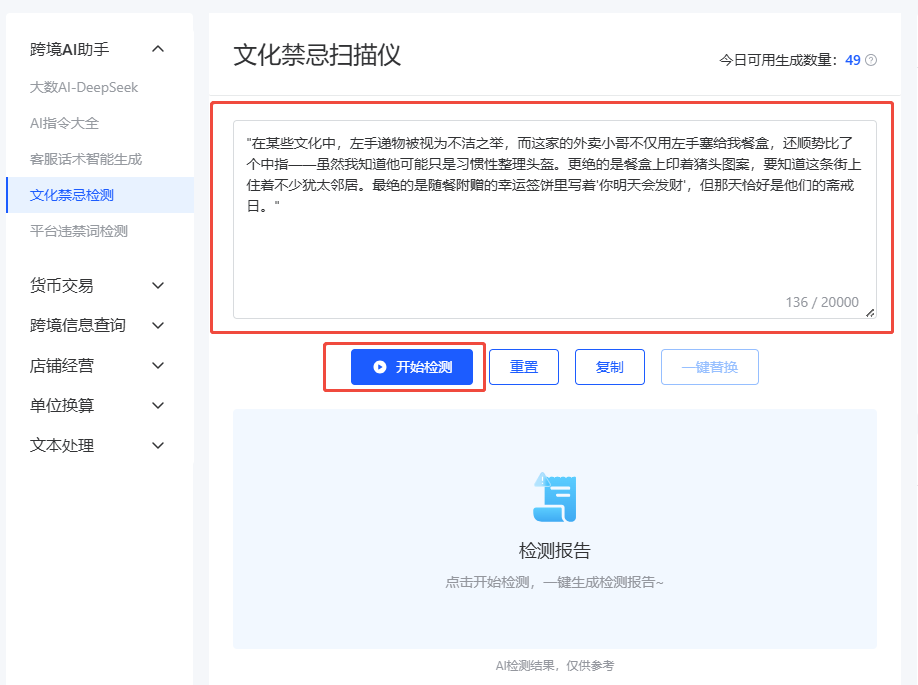Expand the 跨境信息查询 section
This screenshot has width=918, height=685.
(157, 326)
